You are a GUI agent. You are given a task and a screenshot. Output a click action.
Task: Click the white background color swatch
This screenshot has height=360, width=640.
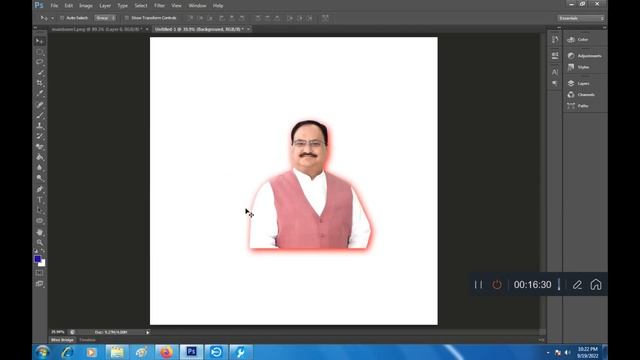pos(43,264)
